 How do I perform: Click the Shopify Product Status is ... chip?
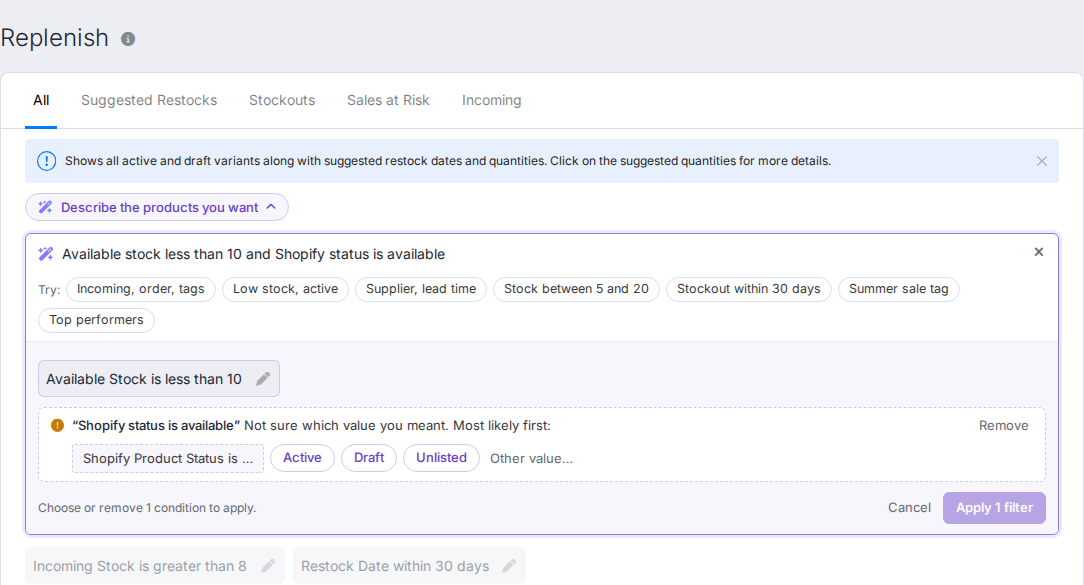168,458
